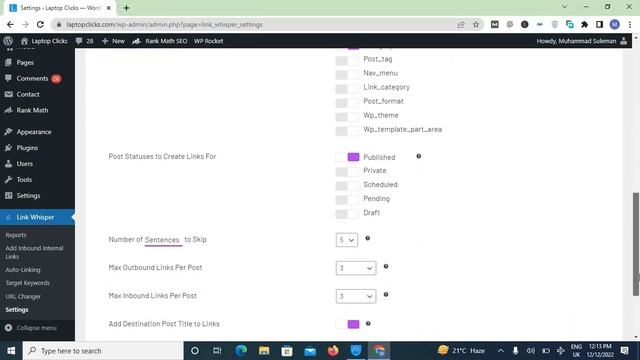Open Add Inbound Internal Links
Viewport: 640px width, 360px height.
[34, 252]
